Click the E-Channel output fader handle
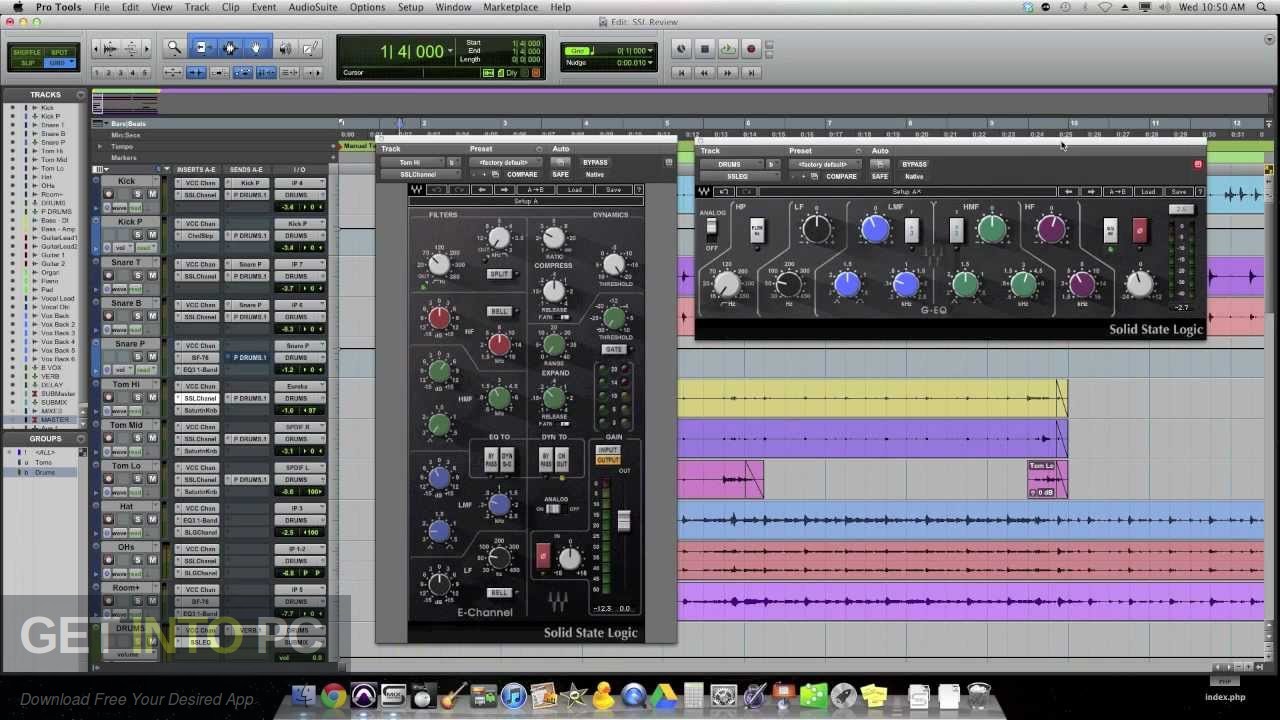This screenshot has width=1280, height=720. [623, 520]
